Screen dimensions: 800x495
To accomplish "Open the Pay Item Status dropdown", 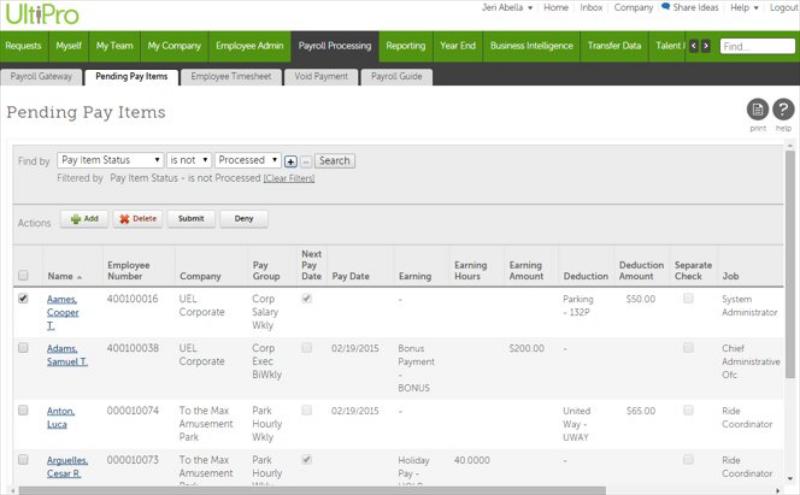I will click(x=110, y=160).
